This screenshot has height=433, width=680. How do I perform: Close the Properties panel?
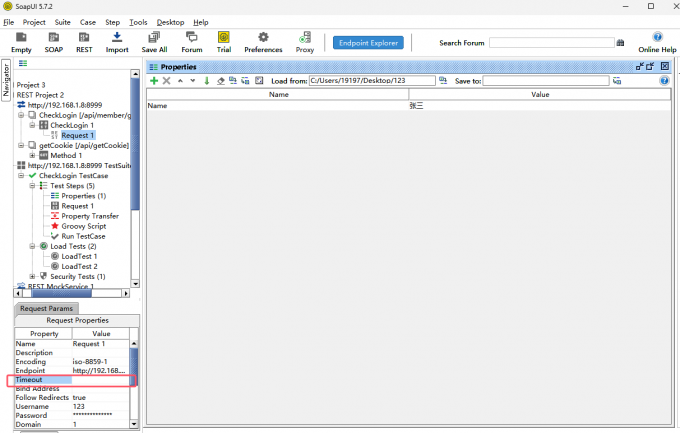(x=665, y=66)
